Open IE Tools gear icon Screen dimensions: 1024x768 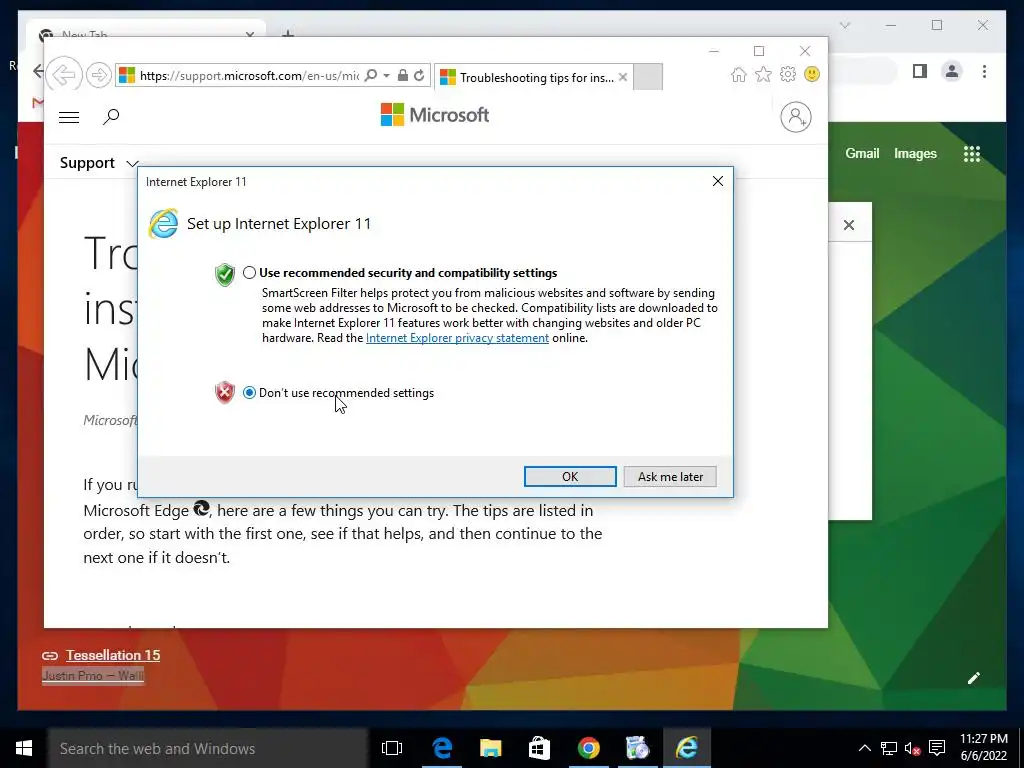point(788,74)
